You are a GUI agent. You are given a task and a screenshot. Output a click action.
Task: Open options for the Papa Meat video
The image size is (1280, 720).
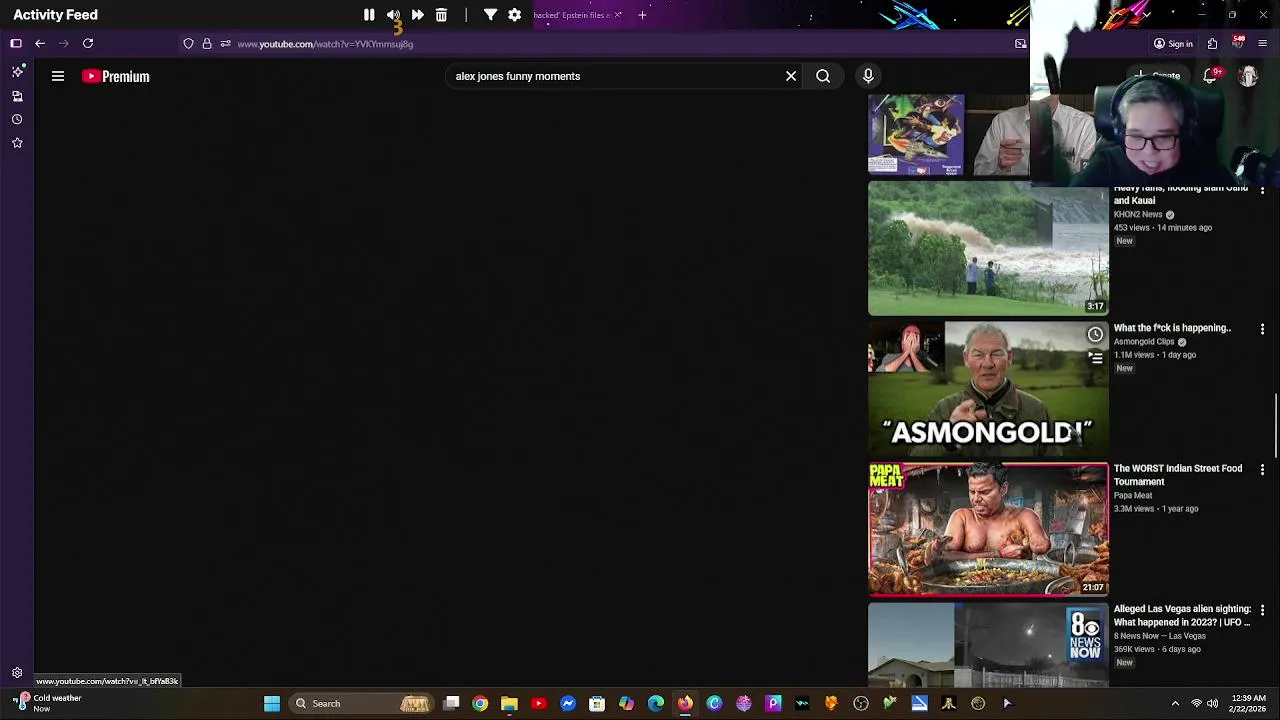click(x=1262, y=469)
